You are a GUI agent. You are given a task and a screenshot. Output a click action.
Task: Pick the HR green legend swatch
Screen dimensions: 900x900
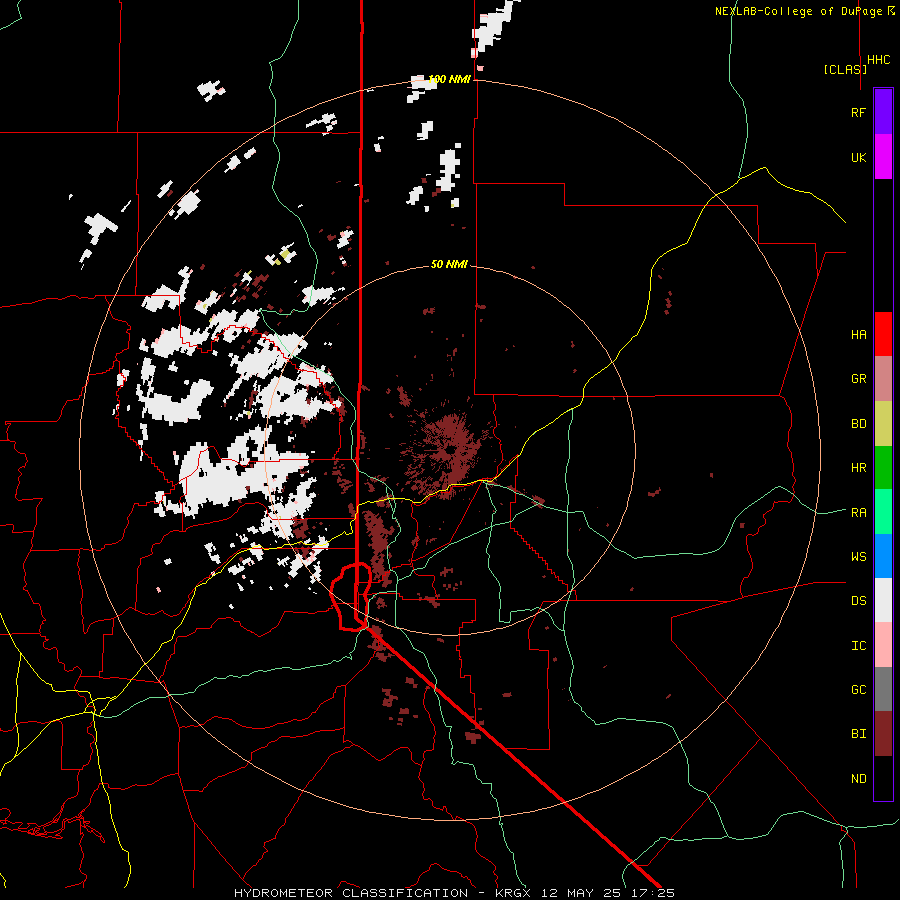point(883,467)
